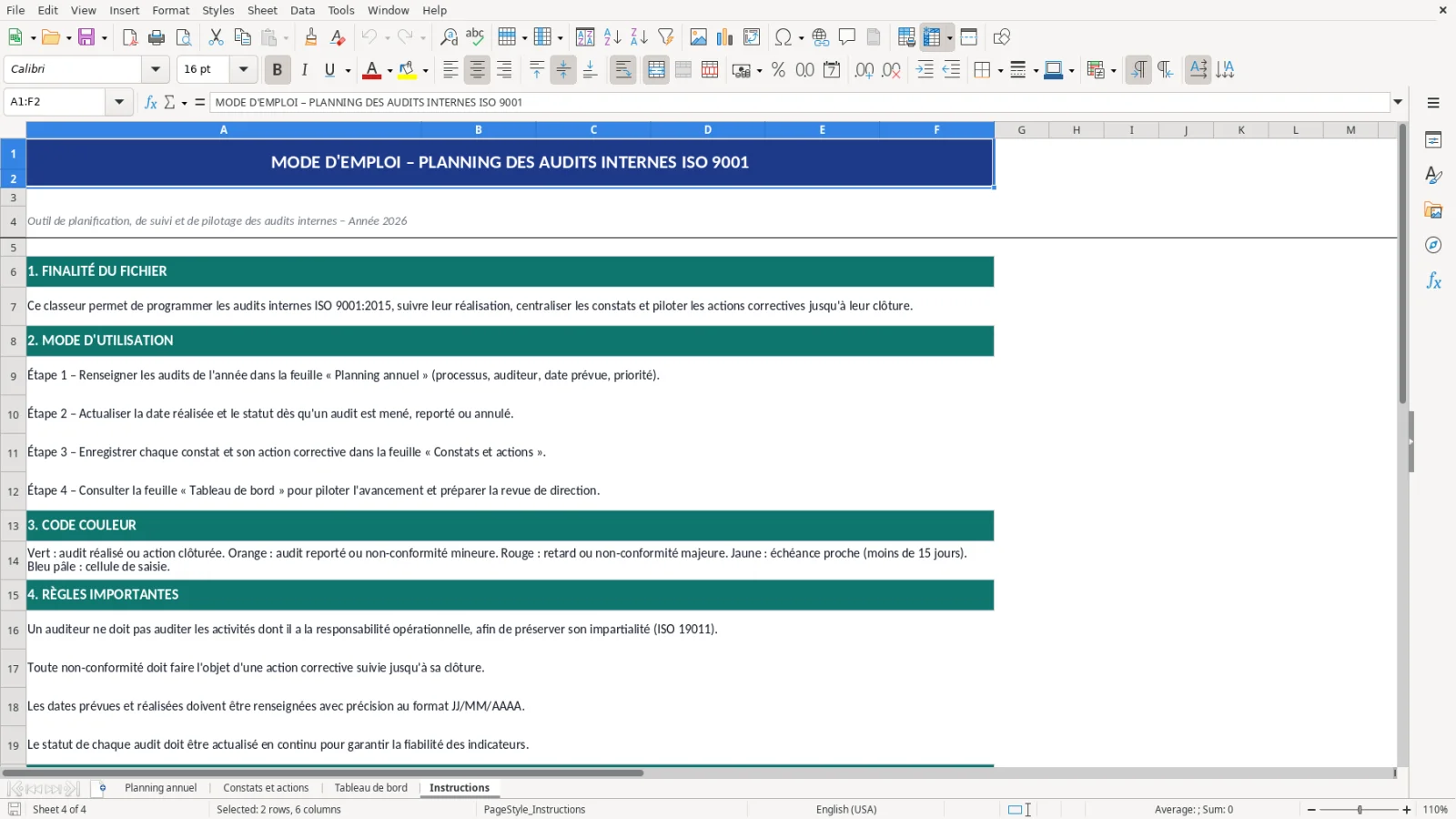Click the zoom out minus button
Viewport: 1456px width, 819px height.
[1311, 810]
